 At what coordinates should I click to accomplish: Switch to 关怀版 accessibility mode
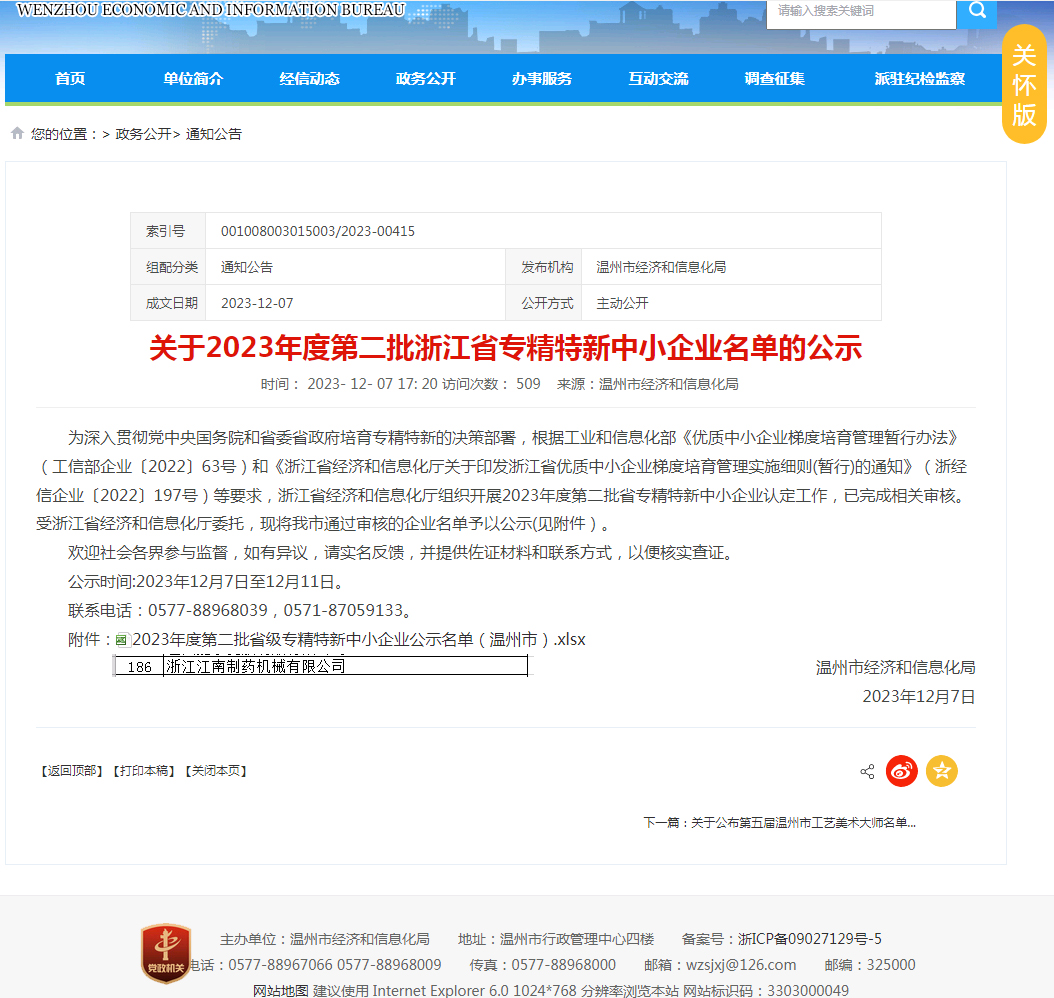pyautogui.click(x=1024, y=85)
